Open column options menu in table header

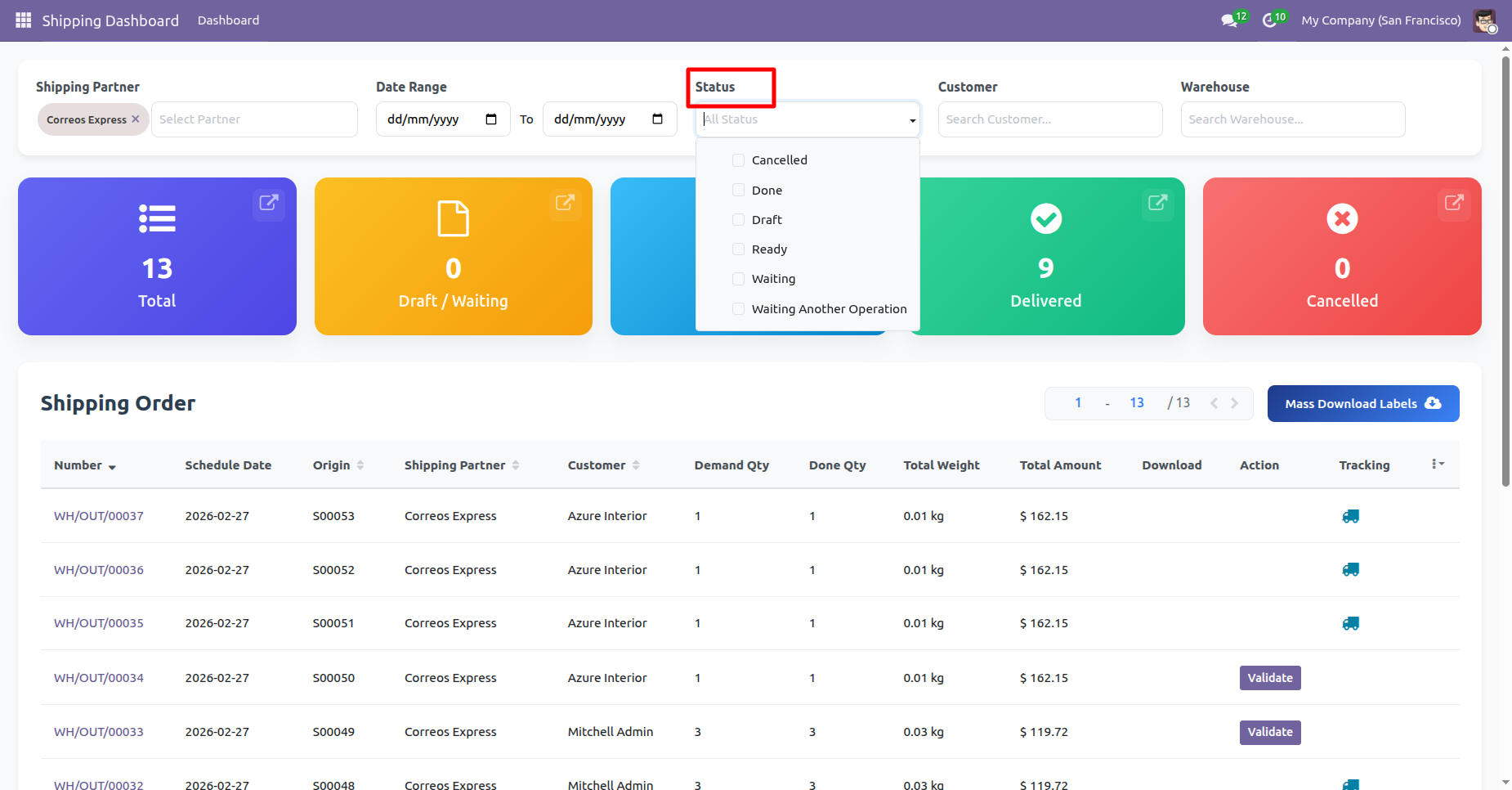[x=1438, y=465]
